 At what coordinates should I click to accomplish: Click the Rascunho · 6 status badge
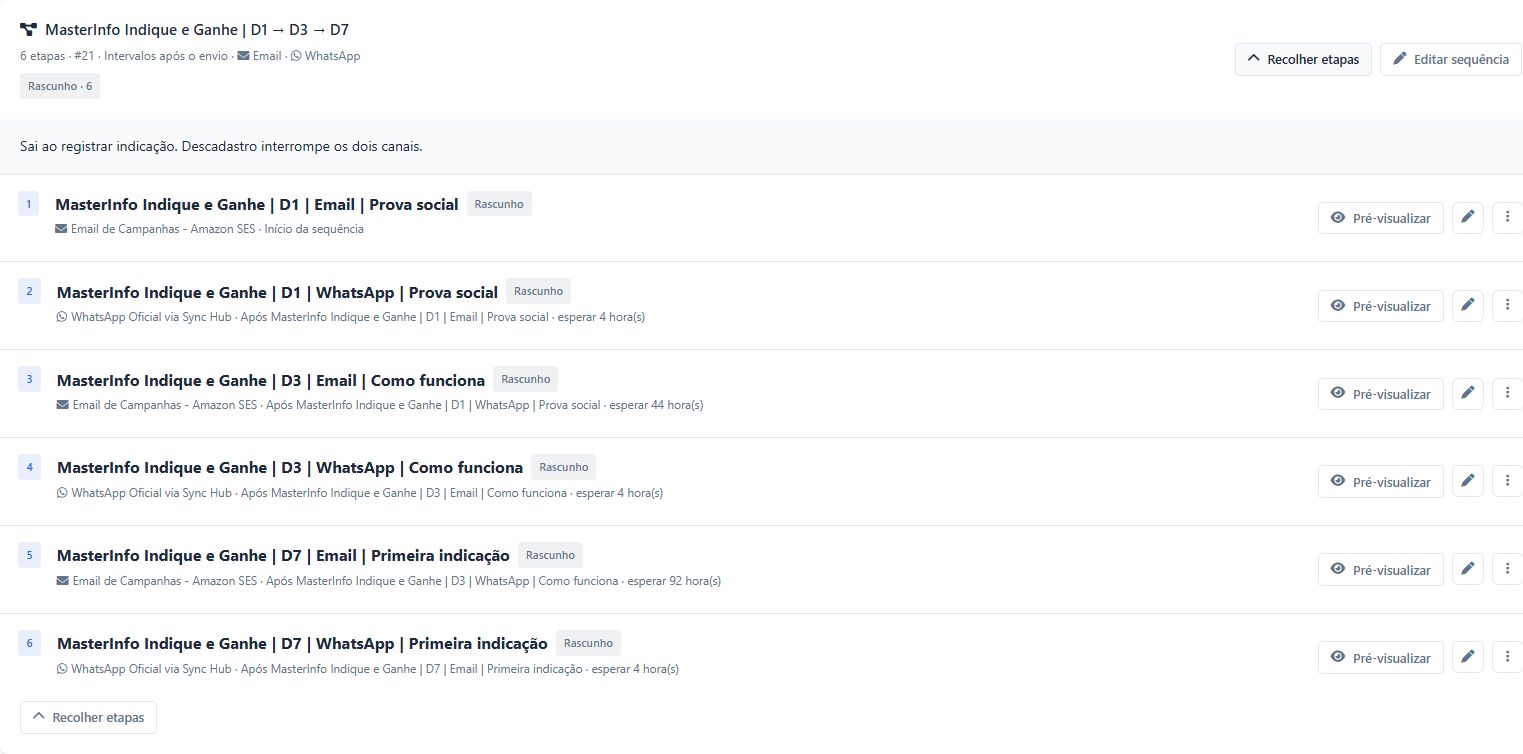[x=60, y=86]
